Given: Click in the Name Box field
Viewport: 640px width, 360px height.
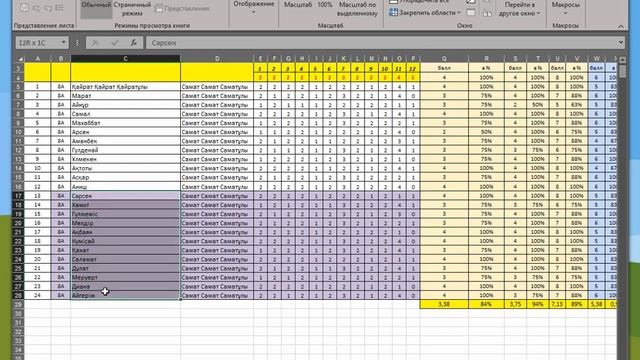Looking at the screenshot, I should pos(38,42).
